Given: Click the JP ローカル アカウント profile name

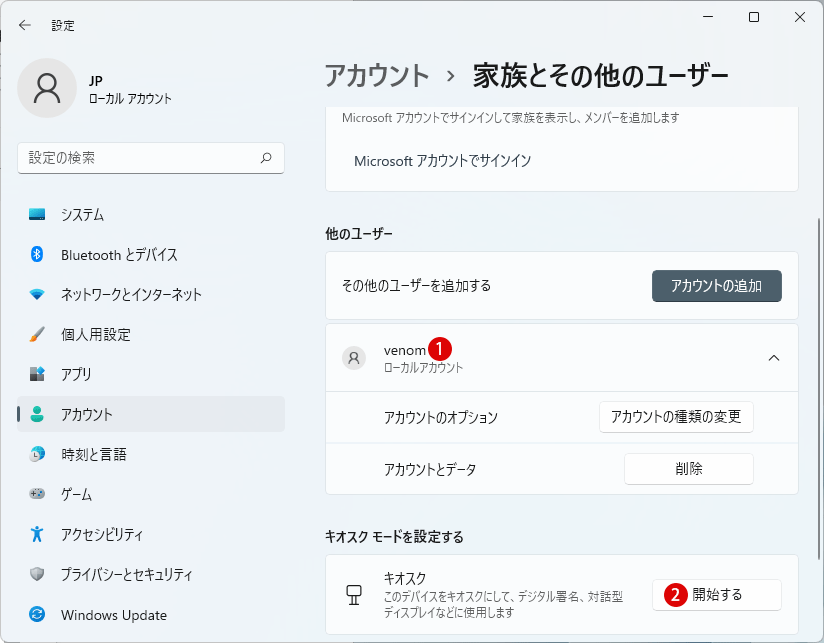Looking at the screenshot, I should point(130,90).
